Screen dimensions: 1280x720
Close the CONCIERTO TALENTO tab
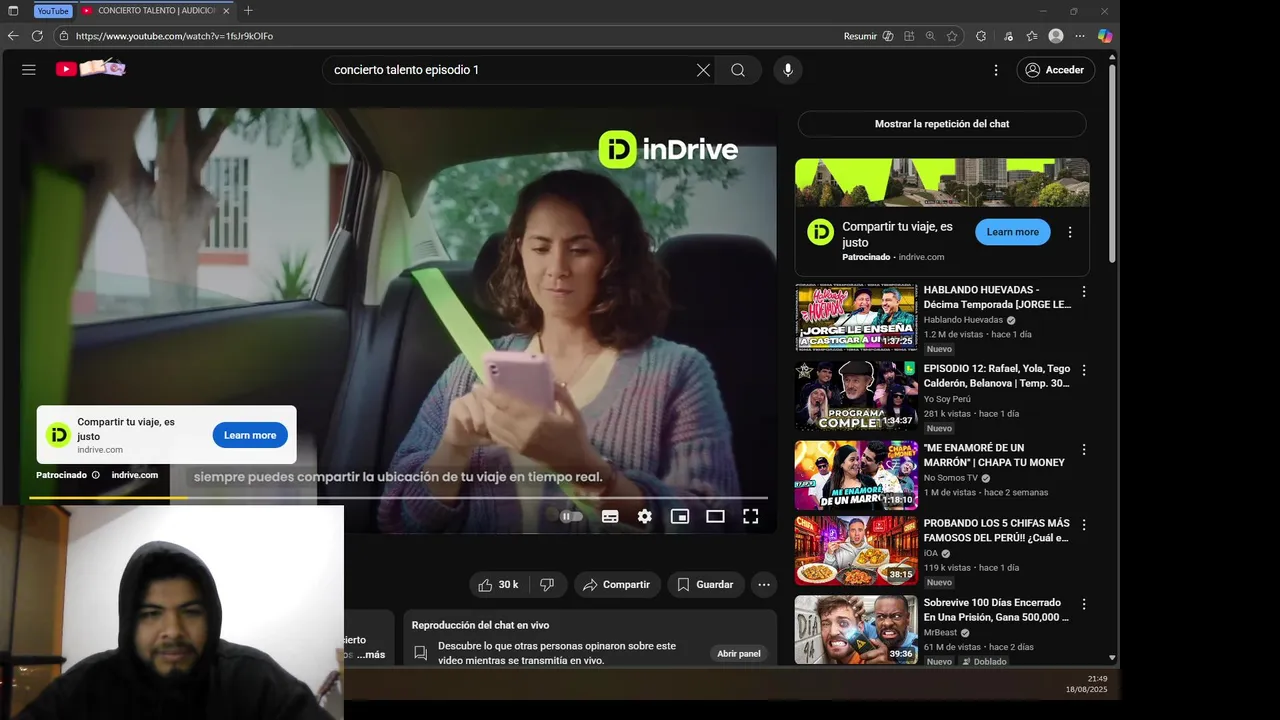(x=226, y=11)
